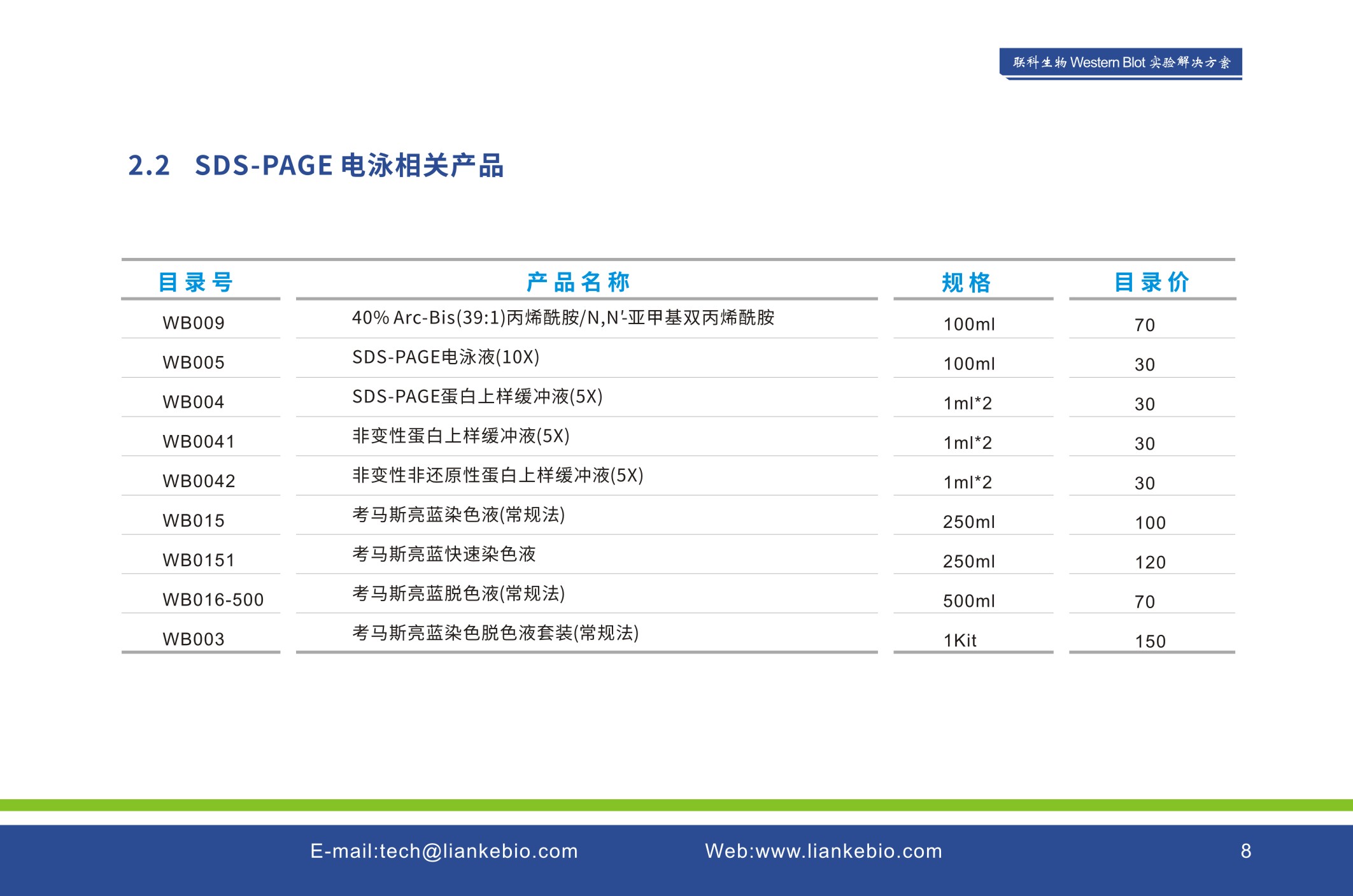The height and width of the screenshot is (896, 1353).
Task: Click the price 150 for WB003
Action: pyautogui.click(x=1150, y=641)
